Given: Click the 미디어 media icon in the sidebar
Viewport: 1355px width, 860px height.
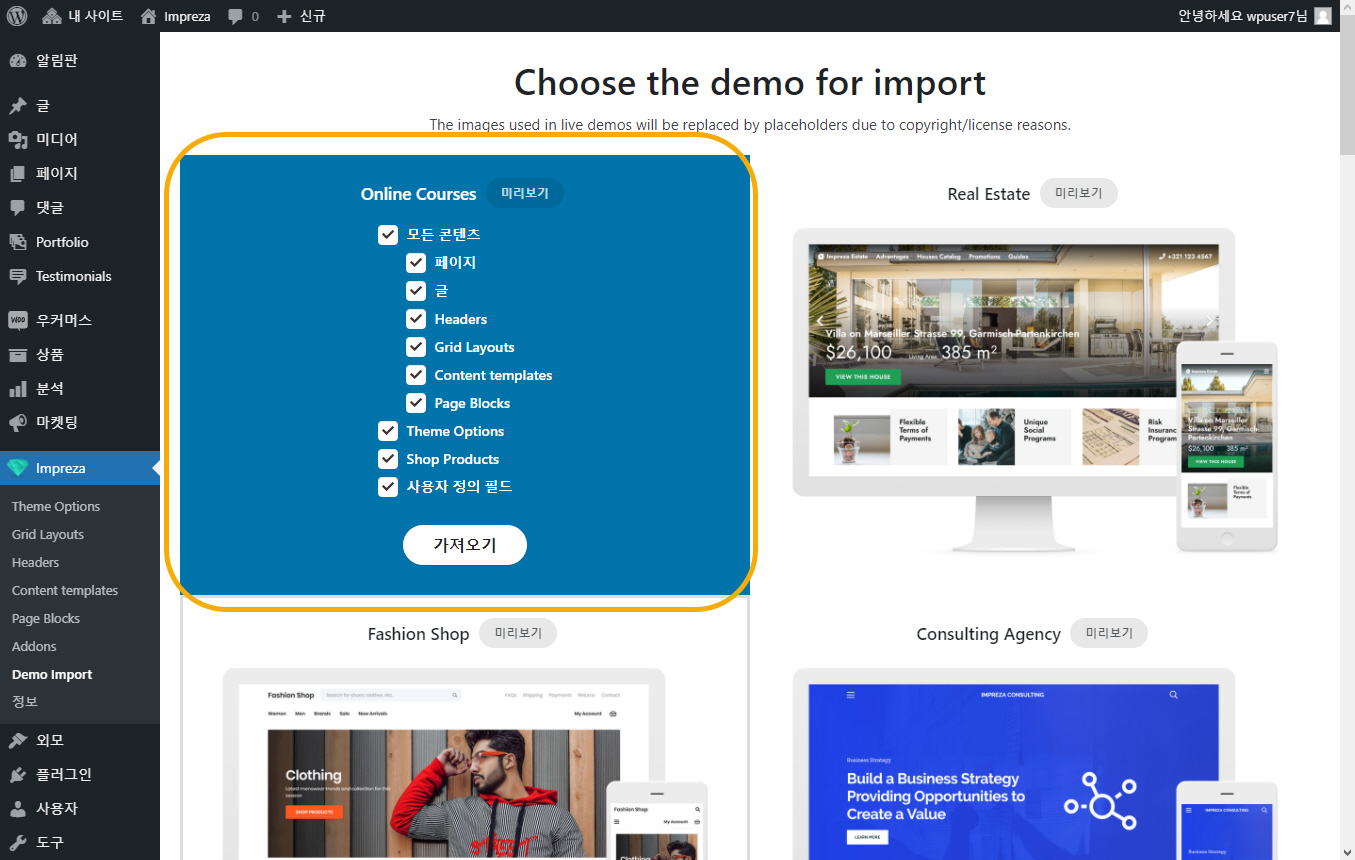Looking at the screenshot, I should (x=18, y=139).
